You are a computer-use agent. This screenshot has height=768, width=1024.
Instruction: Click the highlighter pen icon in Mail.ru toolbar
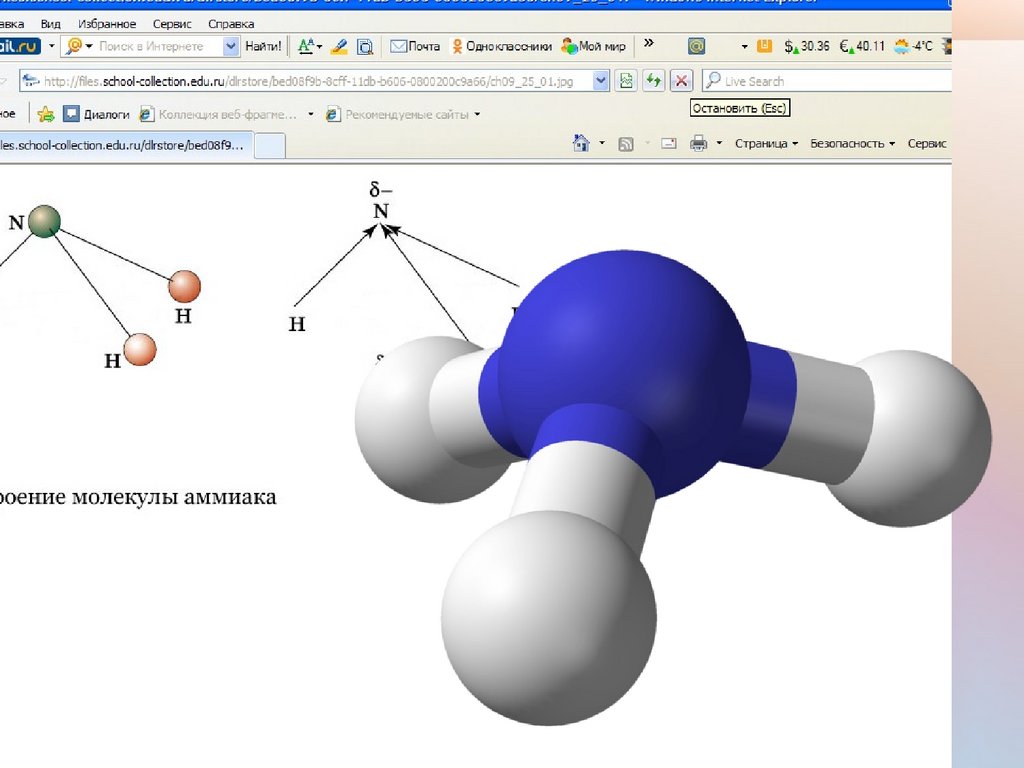tap(339, 46)
